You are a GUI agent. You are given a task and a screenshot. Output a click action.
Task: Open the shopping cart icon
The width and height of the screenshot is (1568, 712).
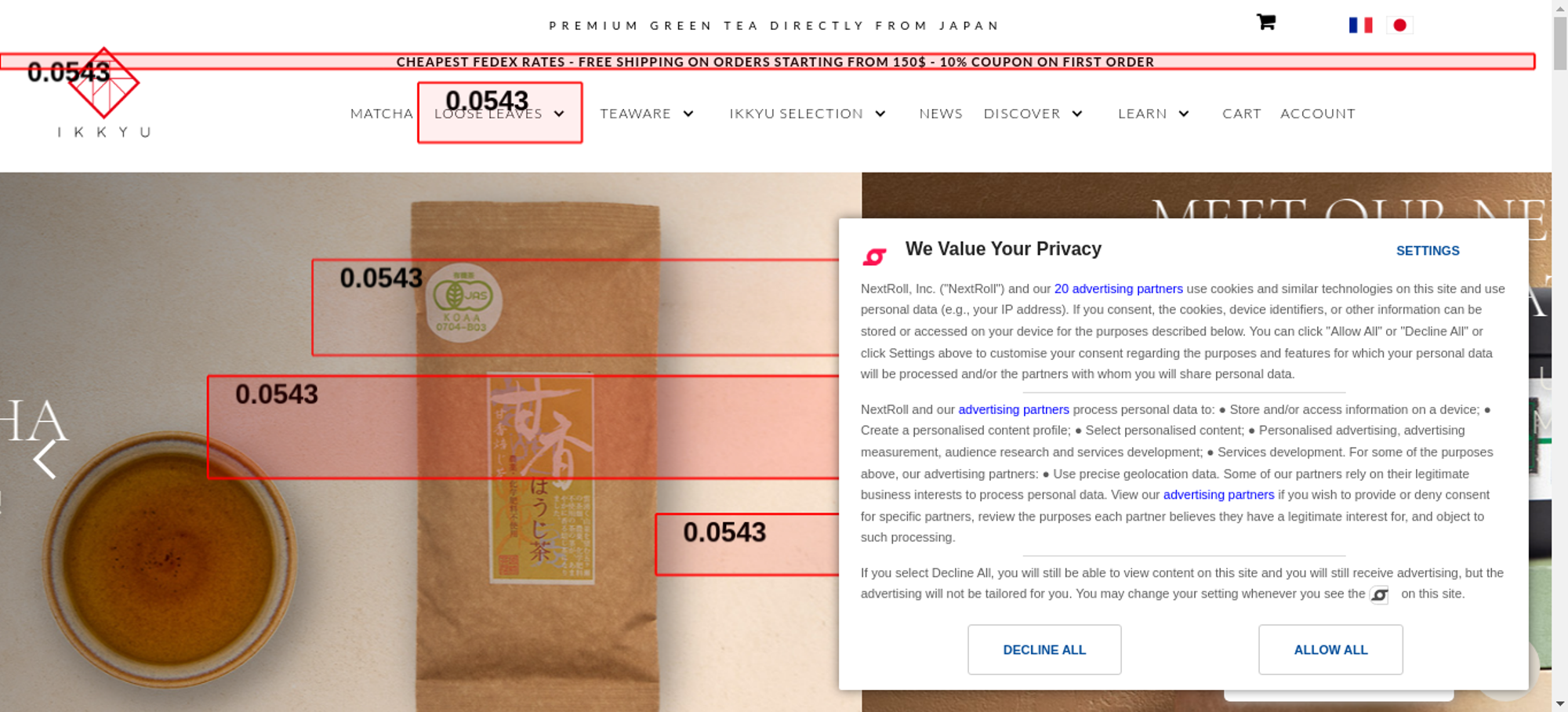click(x=1265, y=22)
